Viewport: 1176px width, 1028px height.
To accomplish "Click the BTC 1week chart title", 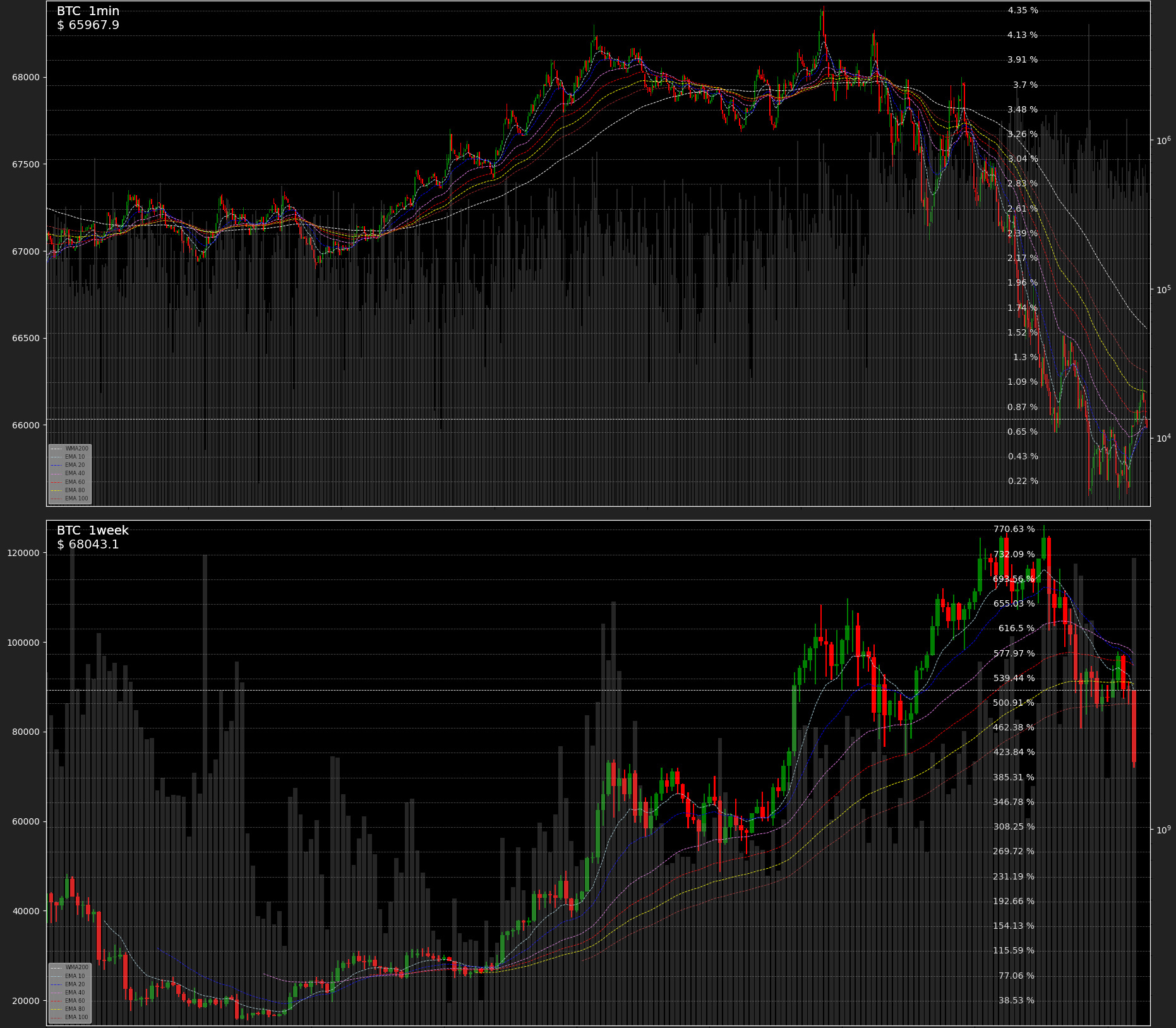I will click(93, 531).
